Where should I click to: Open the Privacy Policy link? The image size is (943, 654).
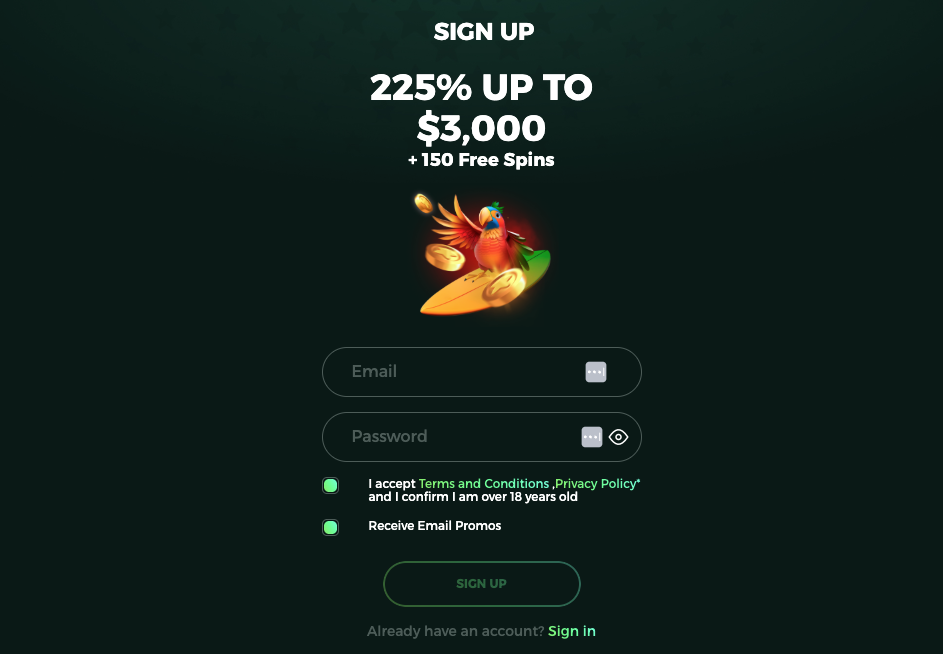click(x=595, y=484)
